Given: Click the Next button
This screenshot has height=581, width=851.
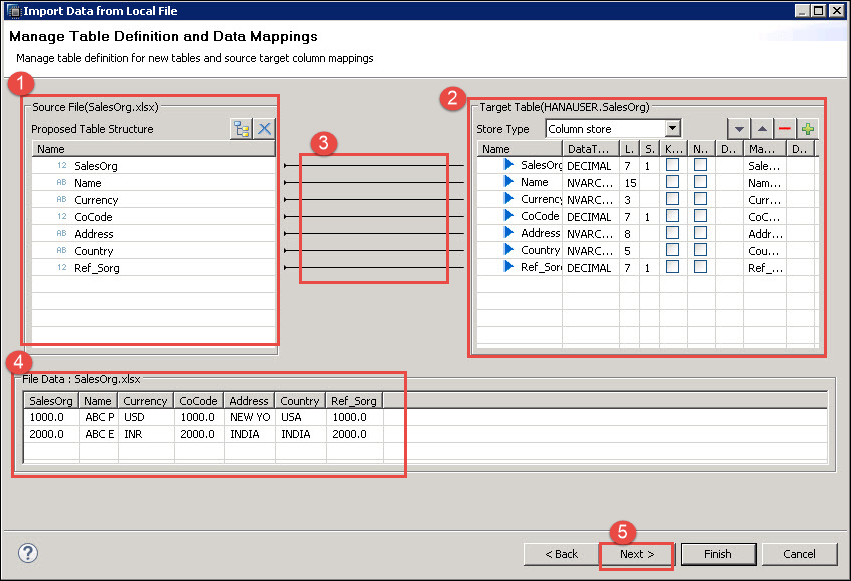Looking at the screenshot, I should tap(636, 554).
